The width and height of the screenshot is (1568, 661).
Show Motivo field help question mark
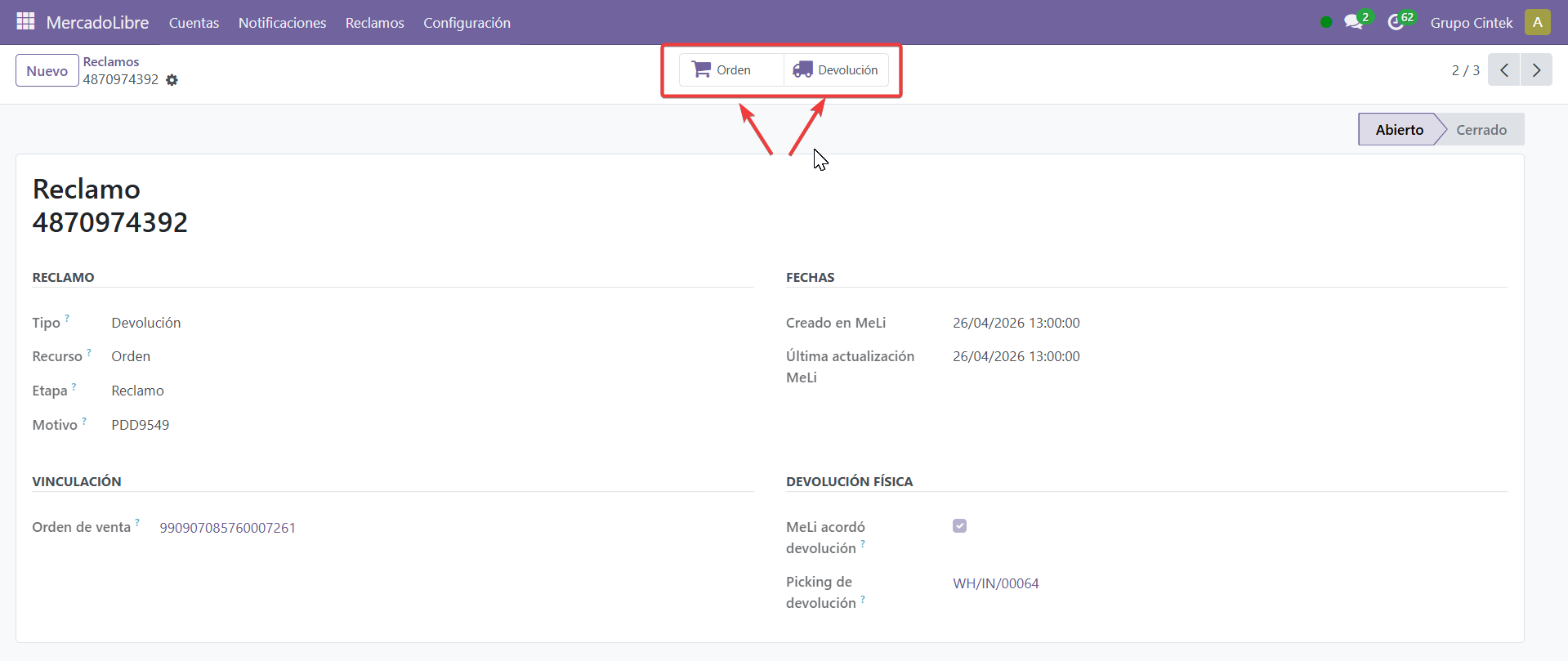pyautogui.click(x=84, y=420)
